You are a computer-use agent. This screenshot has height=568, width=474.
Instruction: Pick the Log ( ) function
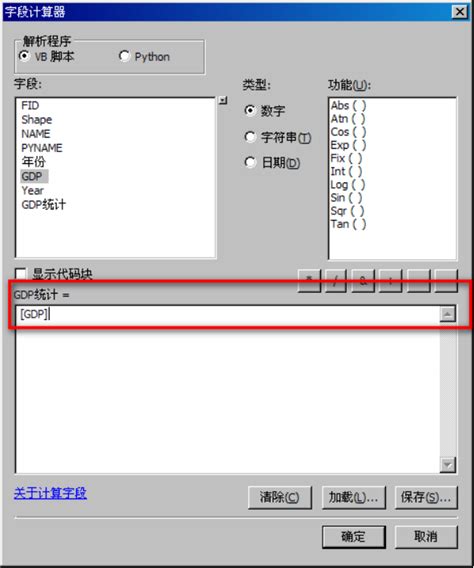point(348,184)
